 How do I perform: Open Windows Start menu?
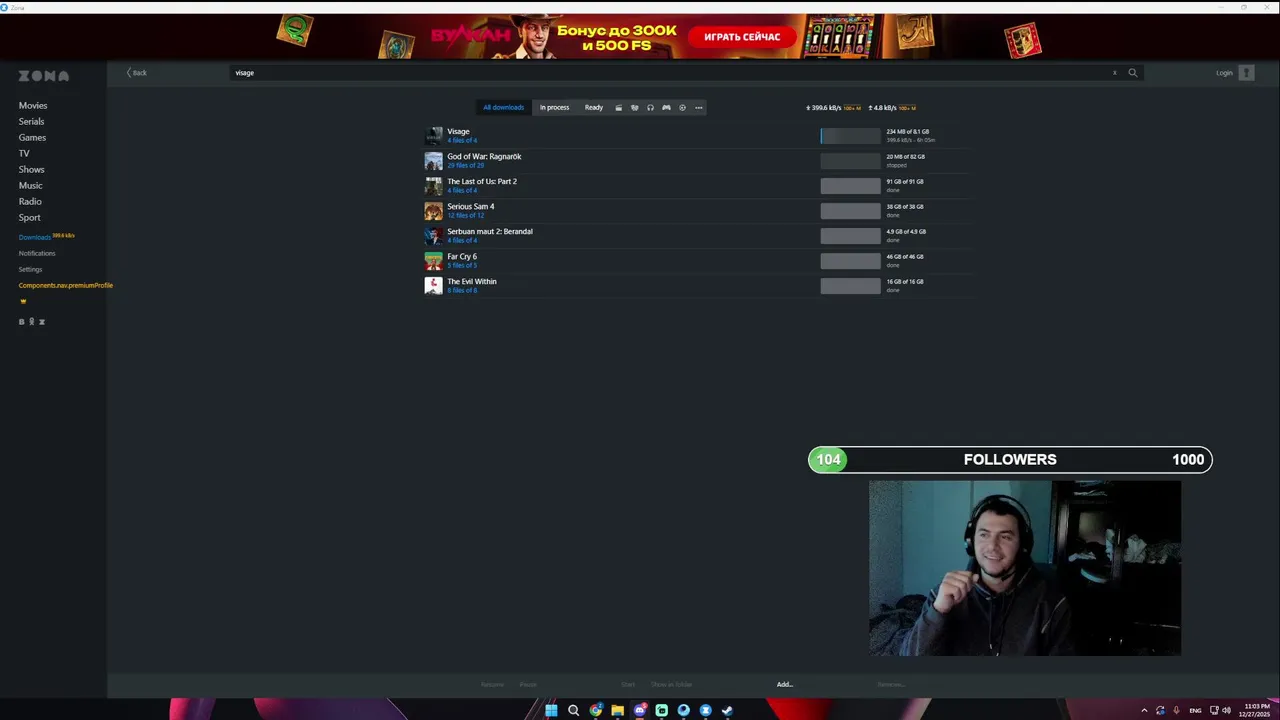(x=551, y=710)
